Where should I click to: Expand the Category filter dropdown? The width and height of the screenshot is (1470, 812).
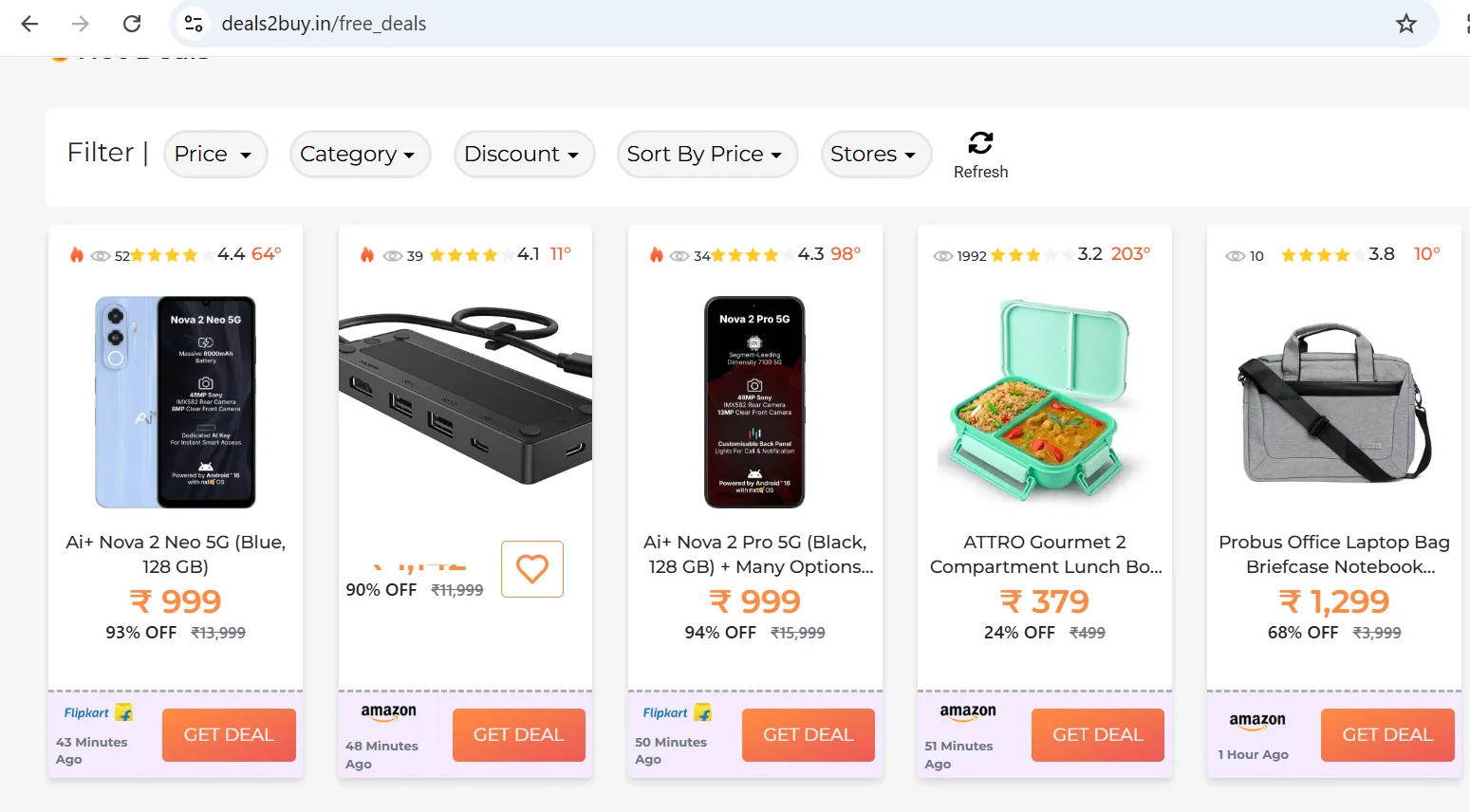click(x=360, y=154)
